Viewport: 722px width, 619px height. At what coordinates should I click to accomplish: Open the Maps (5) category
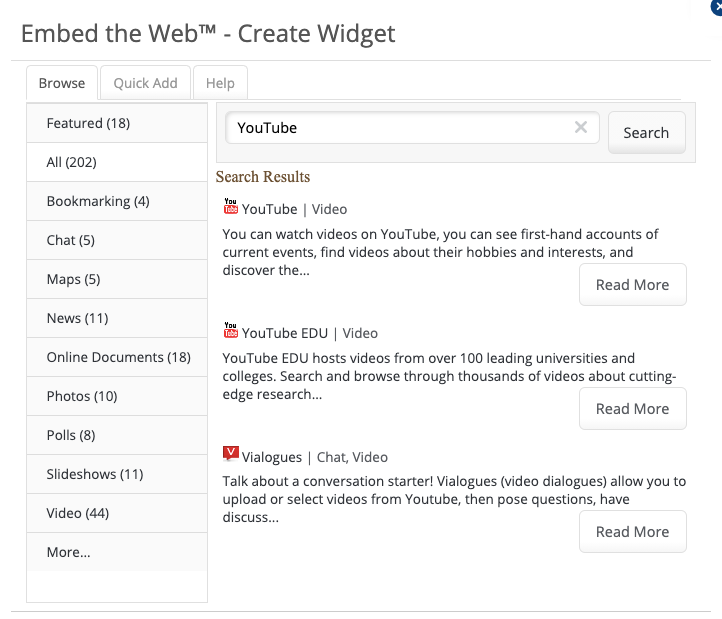coord(117,279)
